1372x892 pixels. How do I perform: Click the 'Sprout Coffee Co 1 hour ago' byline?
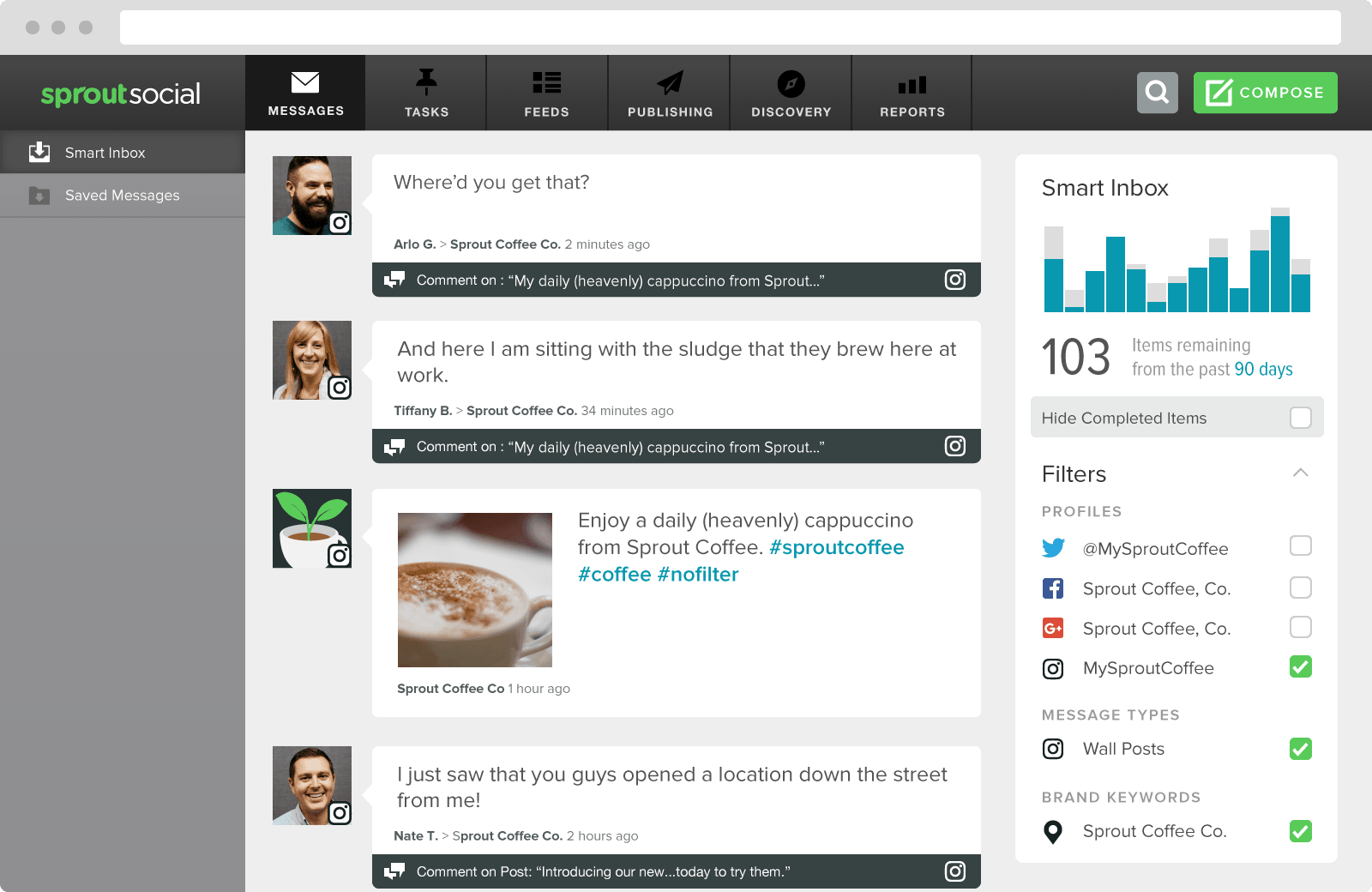point(484,689)
